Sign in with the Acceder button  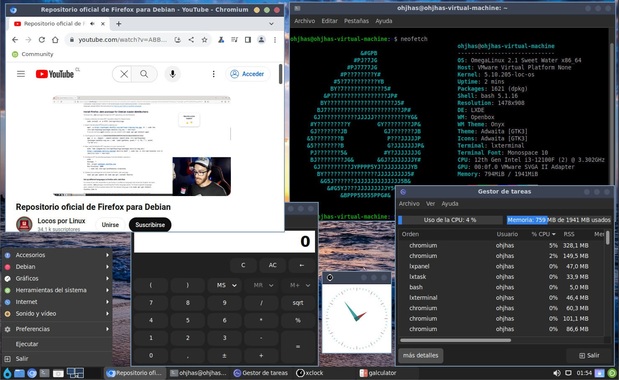pyautogui.click(x=248, y=74)
